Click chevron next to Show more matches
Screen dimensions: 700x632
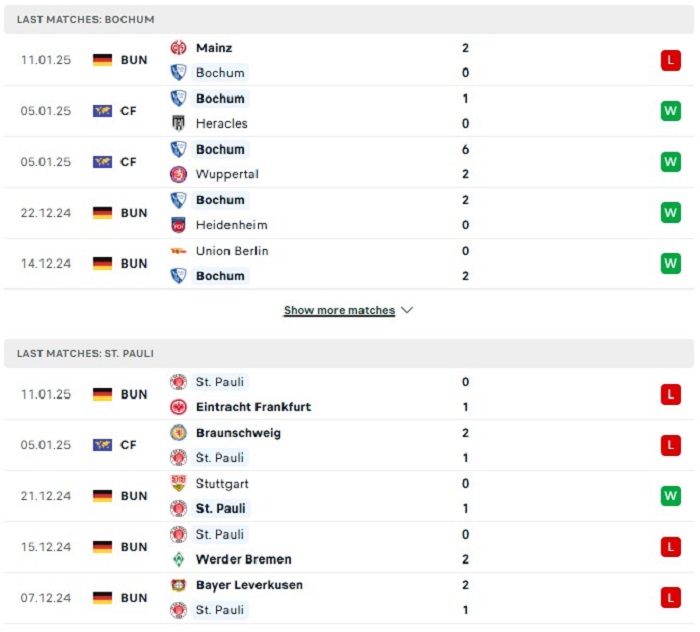407,310
